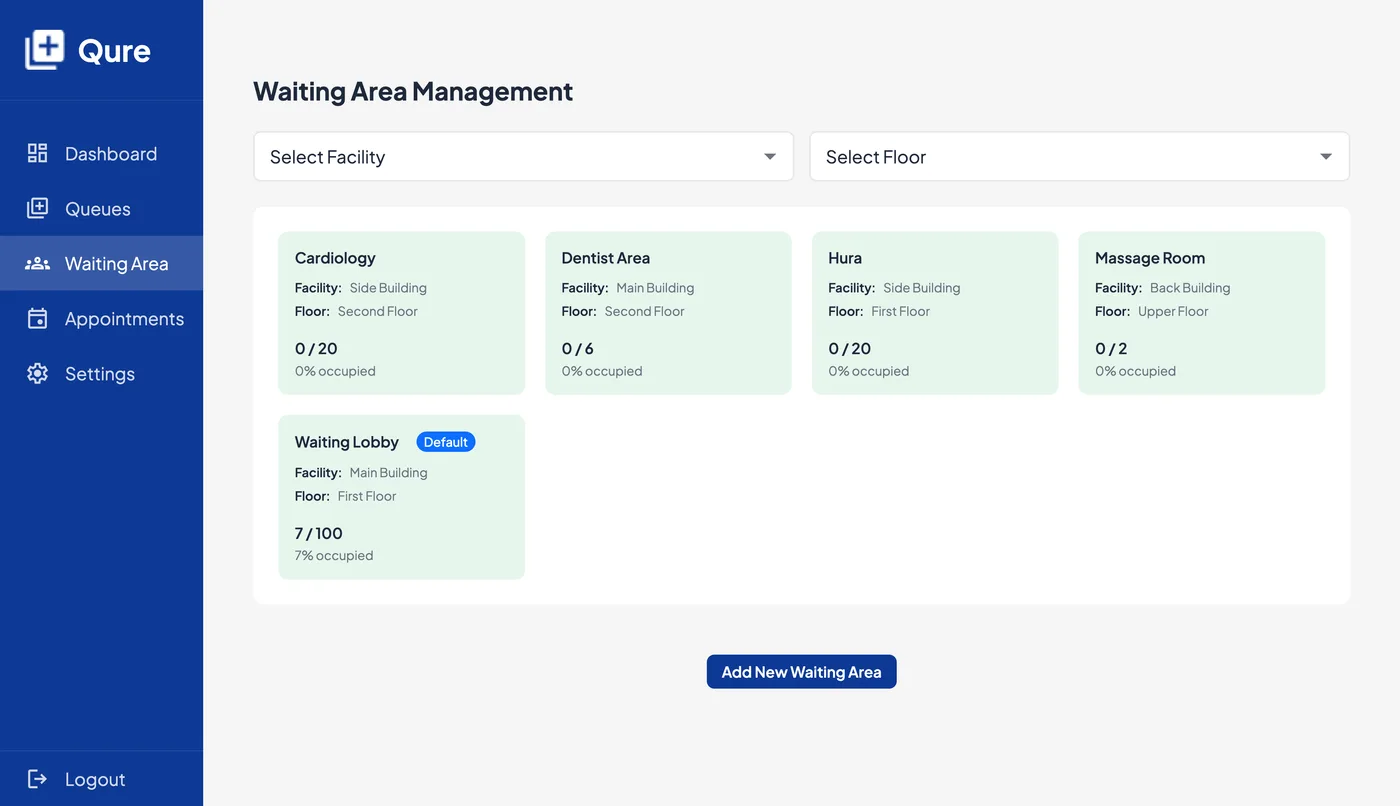The width and height of the screenshot is (1400, 806).
Task: Click the Appointments calendar icon
Action: 37,318
